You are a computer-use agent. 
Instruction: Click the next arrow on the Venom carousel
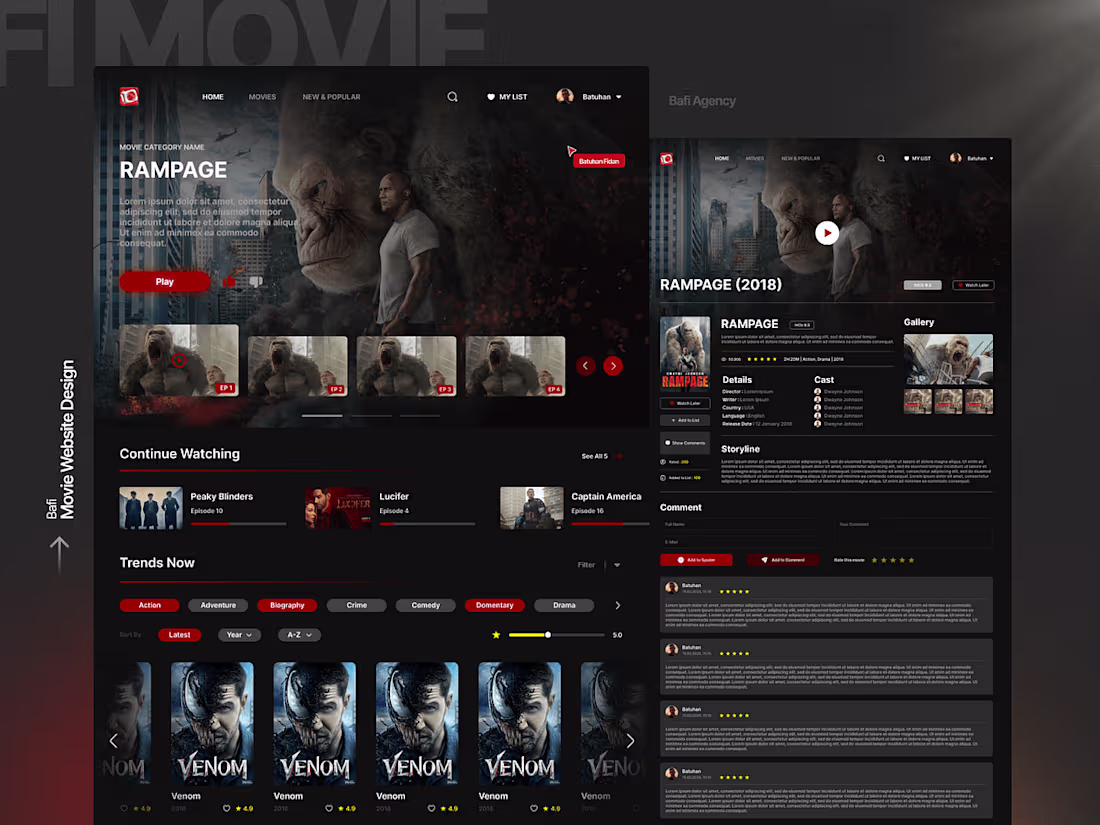click(630, 741)
